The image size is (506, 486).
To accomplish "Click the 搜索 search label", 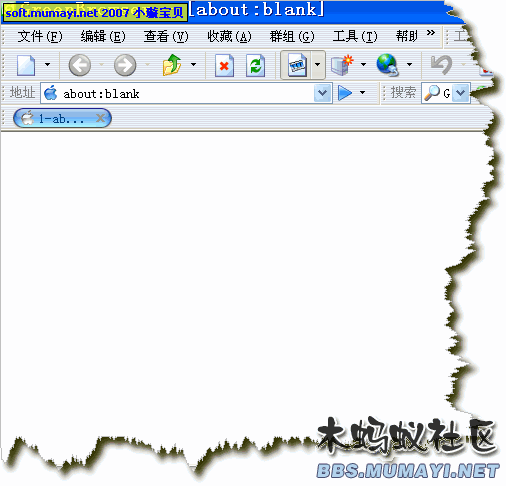I will pos(403,92).
